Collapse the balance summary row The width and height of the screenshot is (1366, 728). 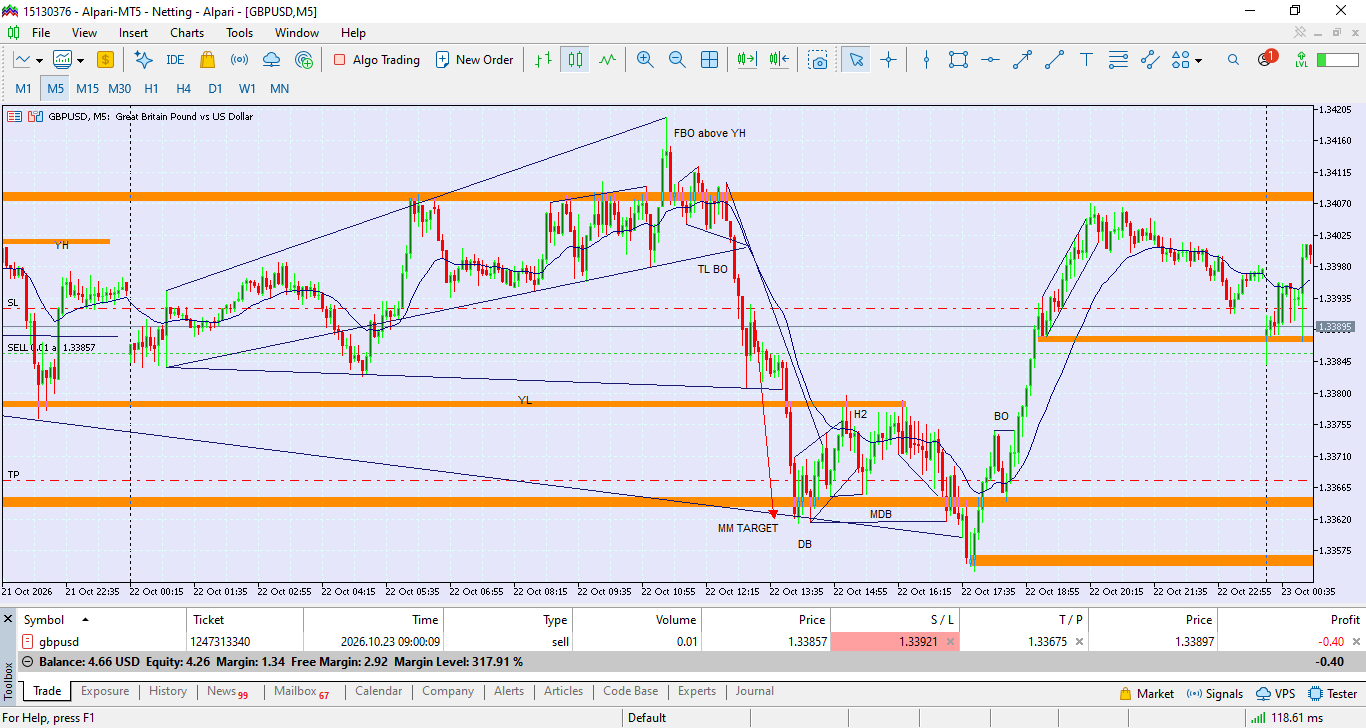(x=27, y=662)
